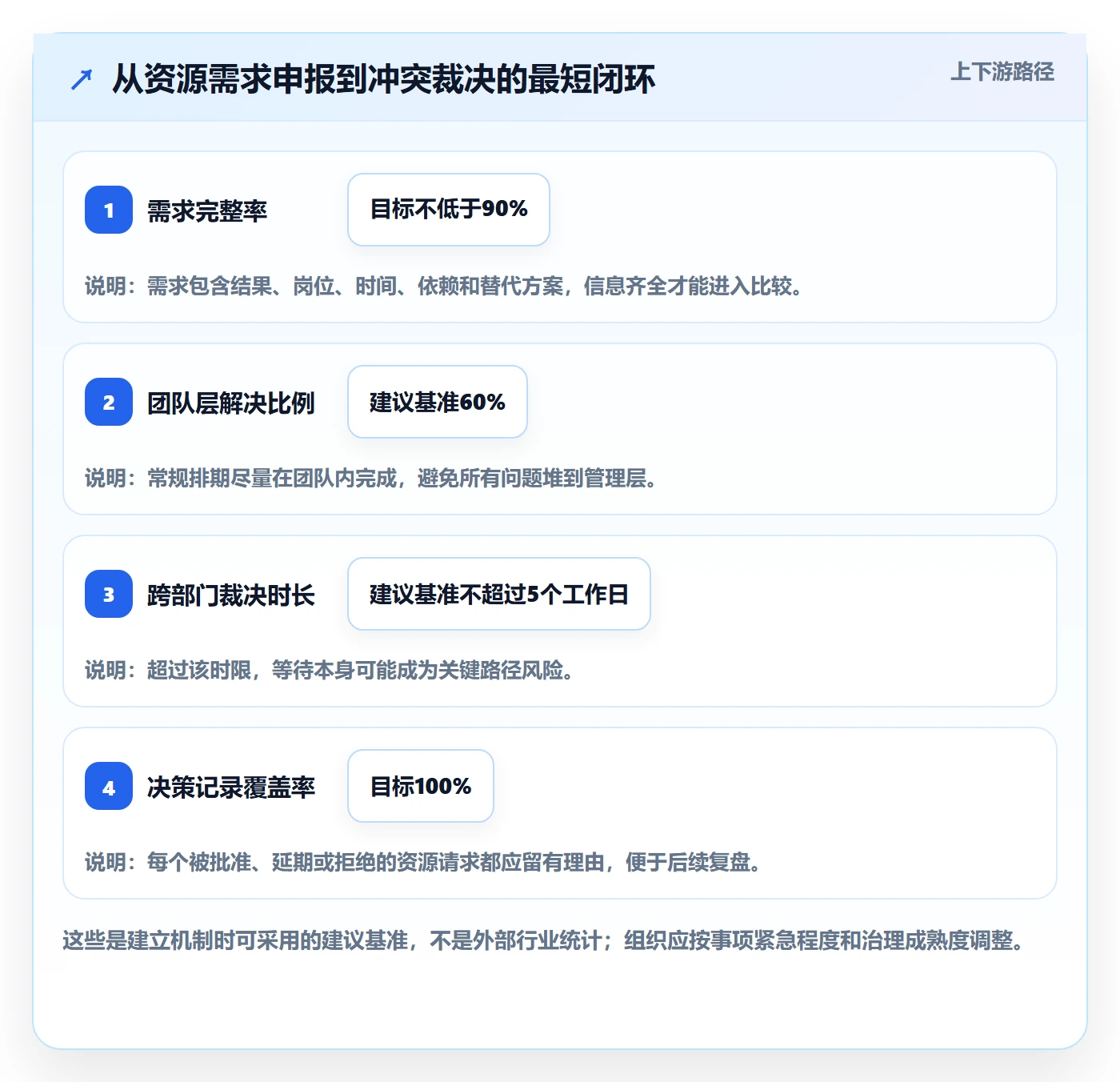Click the 决策记录覆盖率 heading

tap(231, 787)
